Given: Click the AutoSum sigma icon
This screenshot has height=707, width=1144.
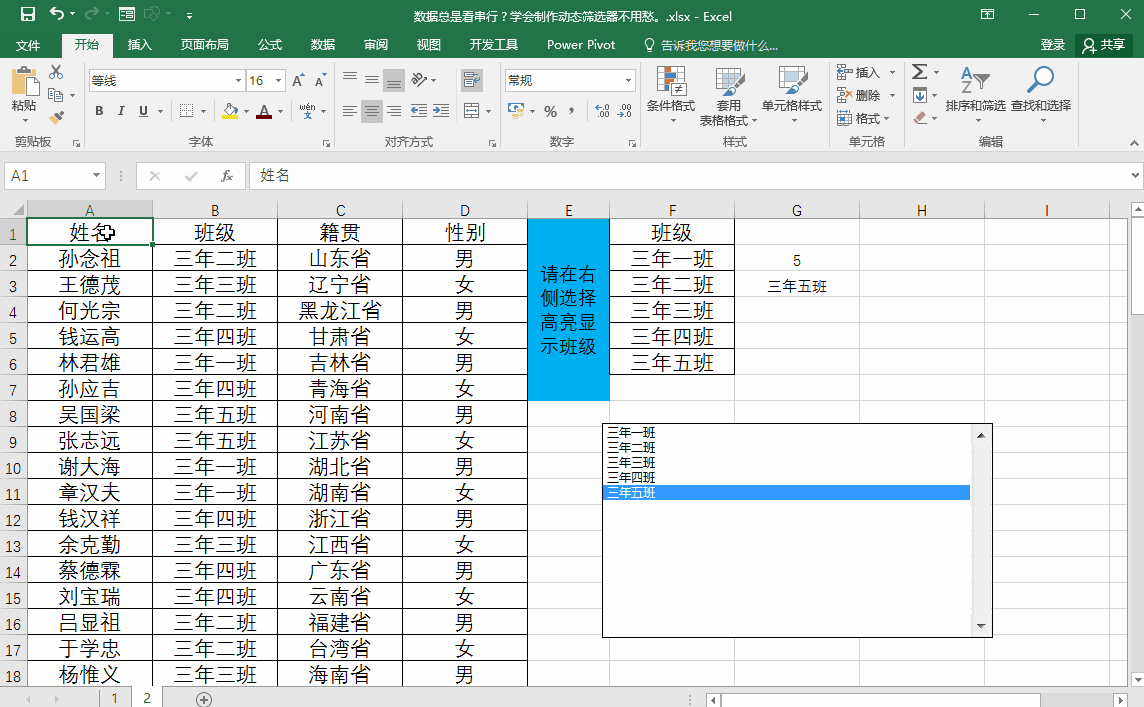Looking at the screenshot, I should [x=919, y=72].
